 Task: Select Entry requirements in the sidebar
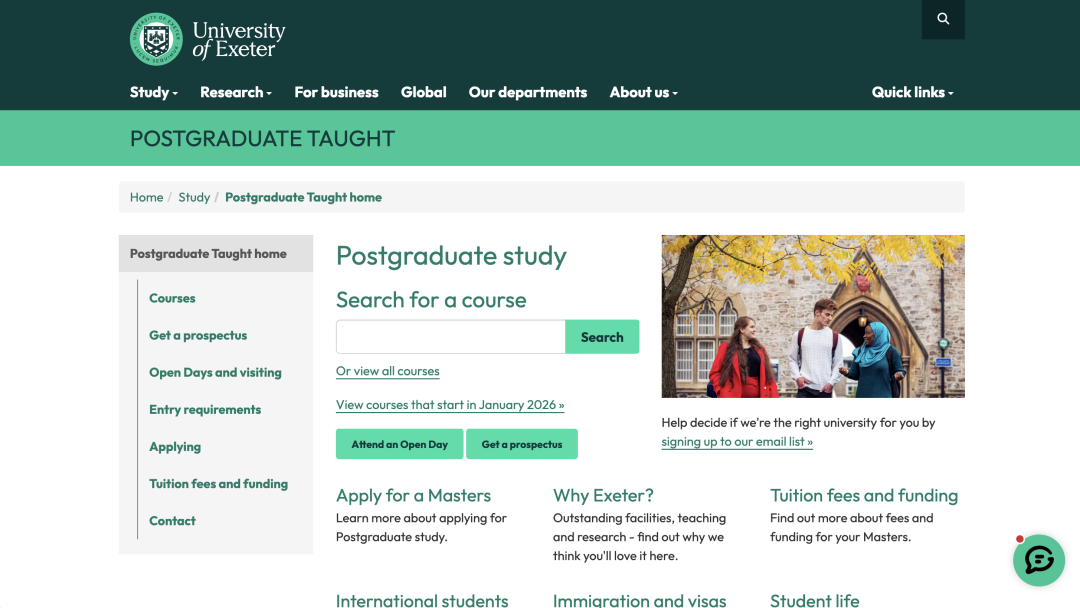point(205,410)
